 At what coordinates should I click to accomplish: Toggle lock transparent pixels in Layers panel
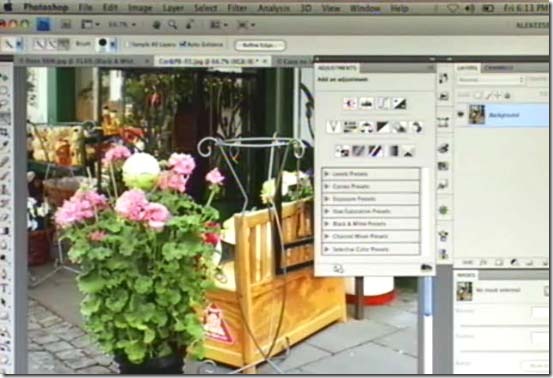tap(479, 95)
